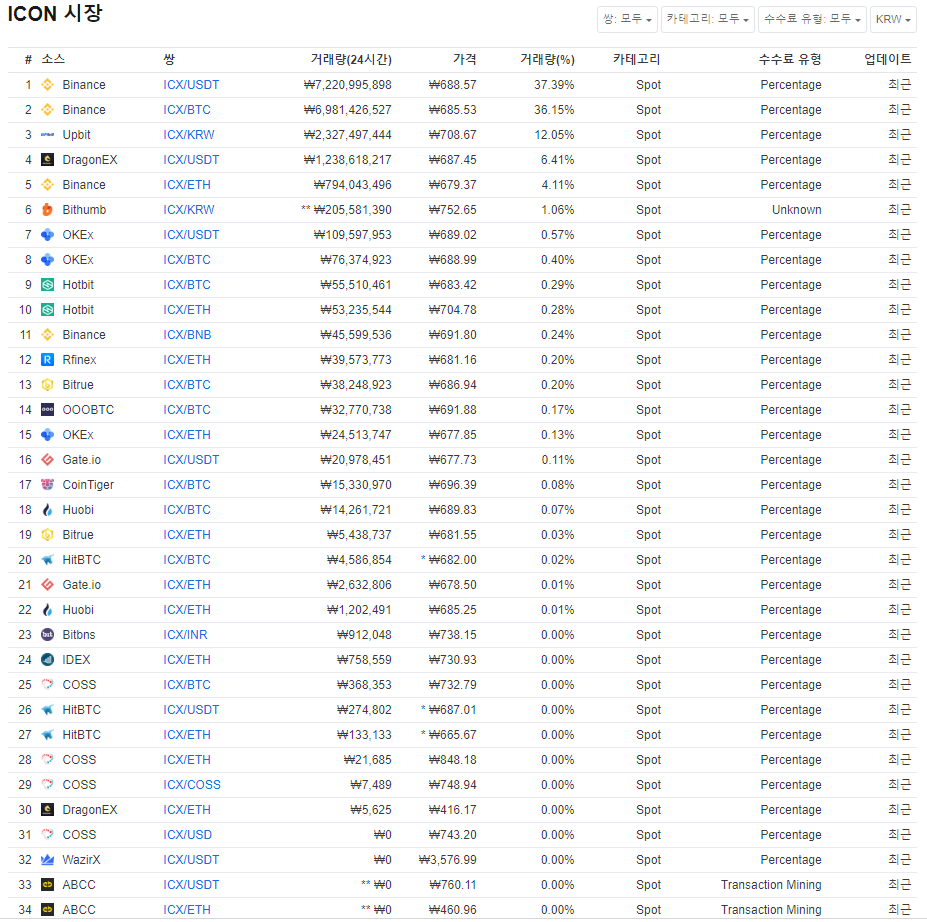Click the CoinTiger logo in row 17
The image size is (927, 922).
47,485
